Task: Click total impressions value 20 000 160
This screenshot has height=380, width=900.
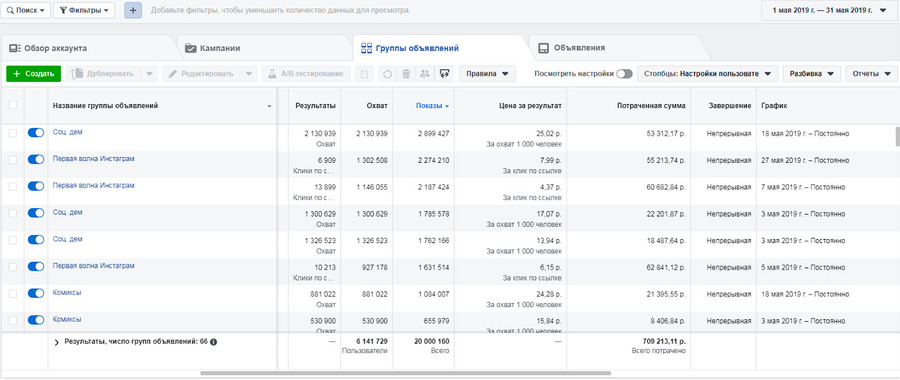Action: click(432, 342)
